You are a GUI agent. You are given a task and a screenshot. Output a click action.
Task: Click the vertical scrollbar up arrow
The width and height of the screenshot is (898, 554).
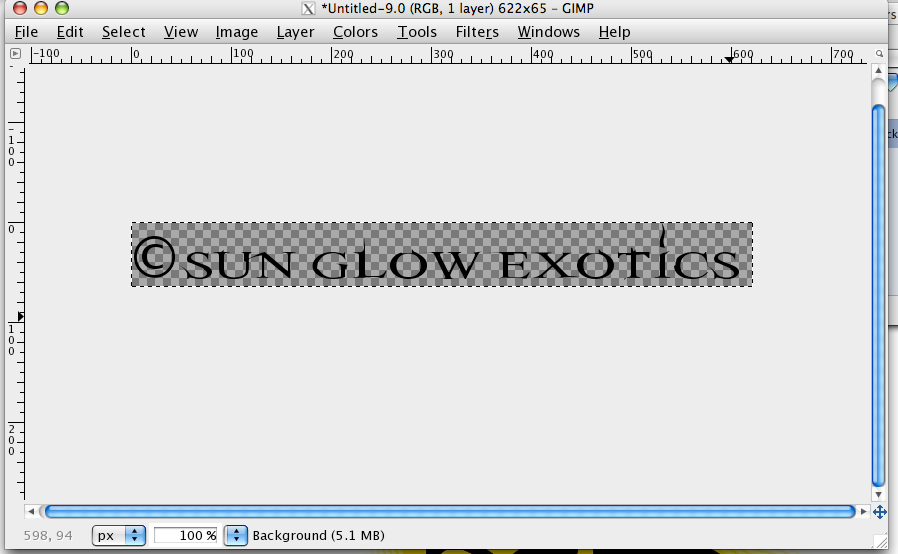point(879,70)
